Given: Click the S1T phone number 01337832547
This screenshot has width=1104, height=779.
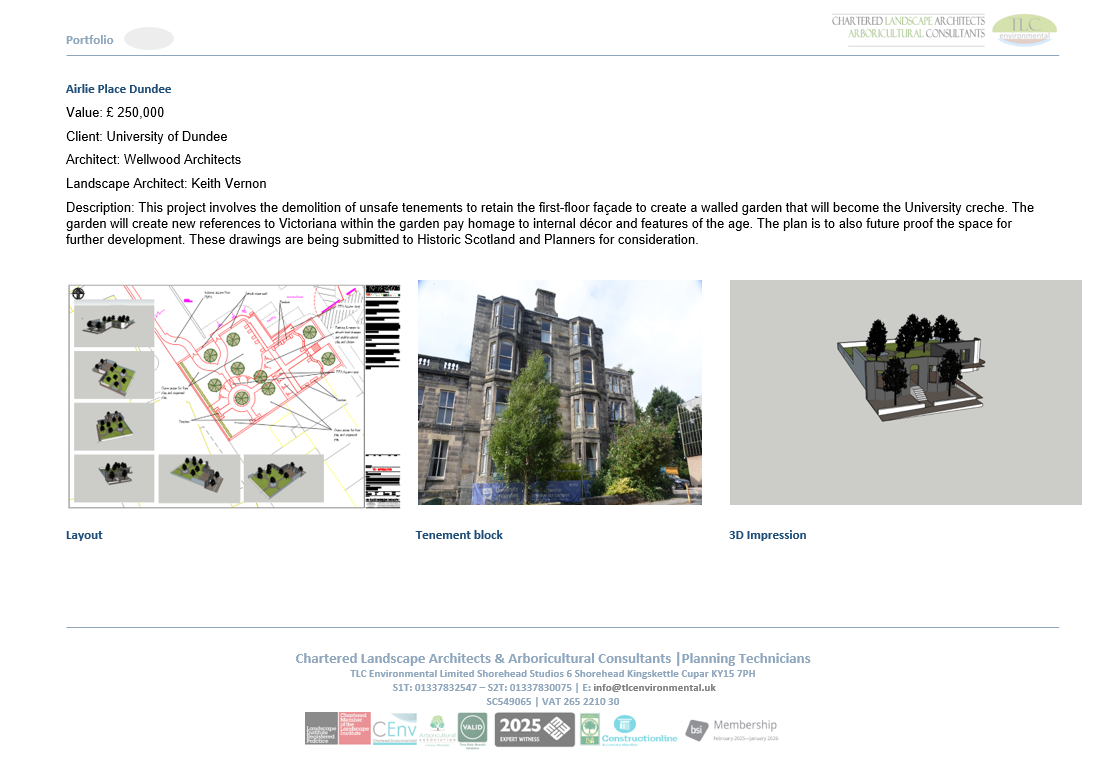Looking at the screenshot, I should click(446, 687).
